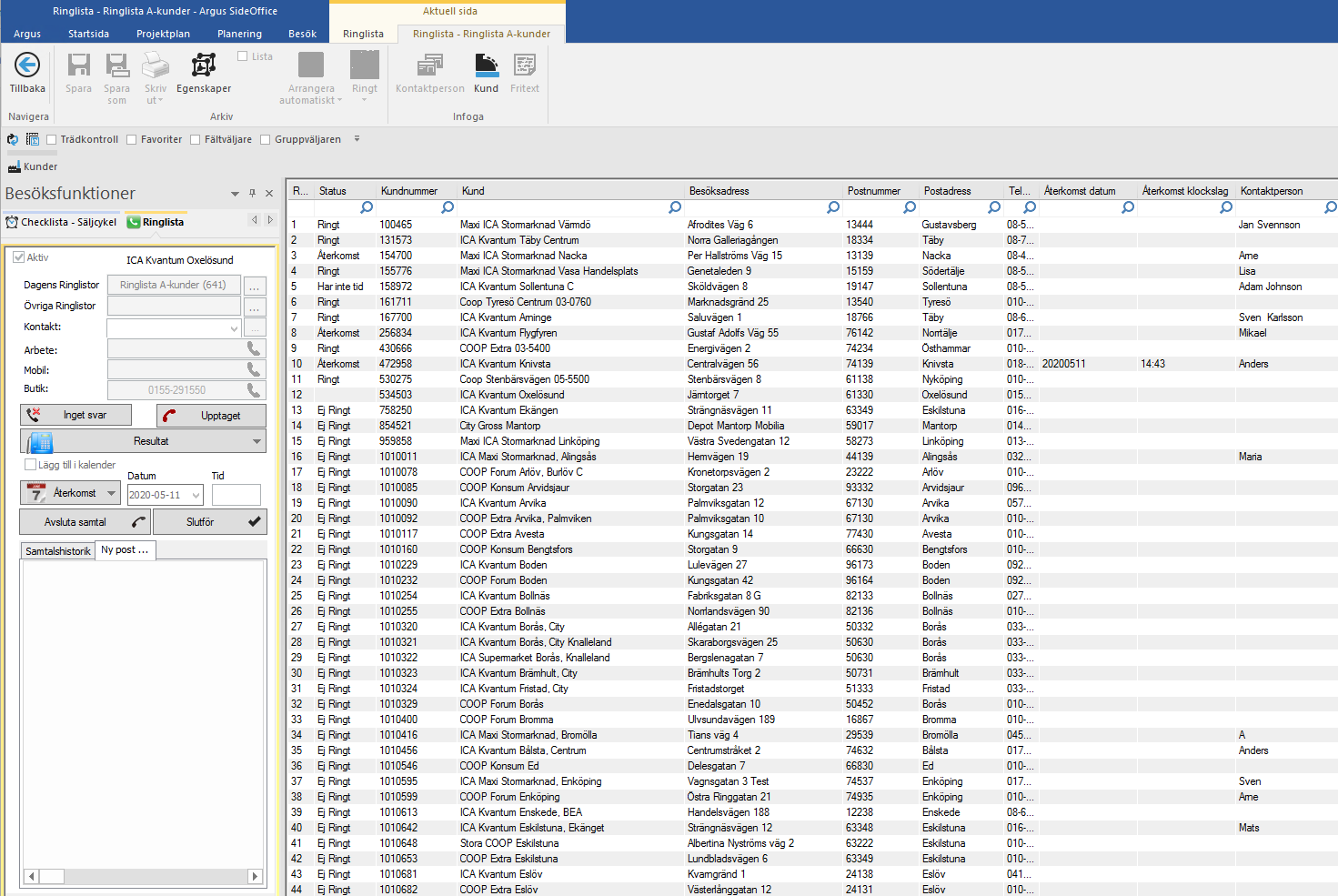
Task: Click search icon in Kund filter
Action: point(675,207)
